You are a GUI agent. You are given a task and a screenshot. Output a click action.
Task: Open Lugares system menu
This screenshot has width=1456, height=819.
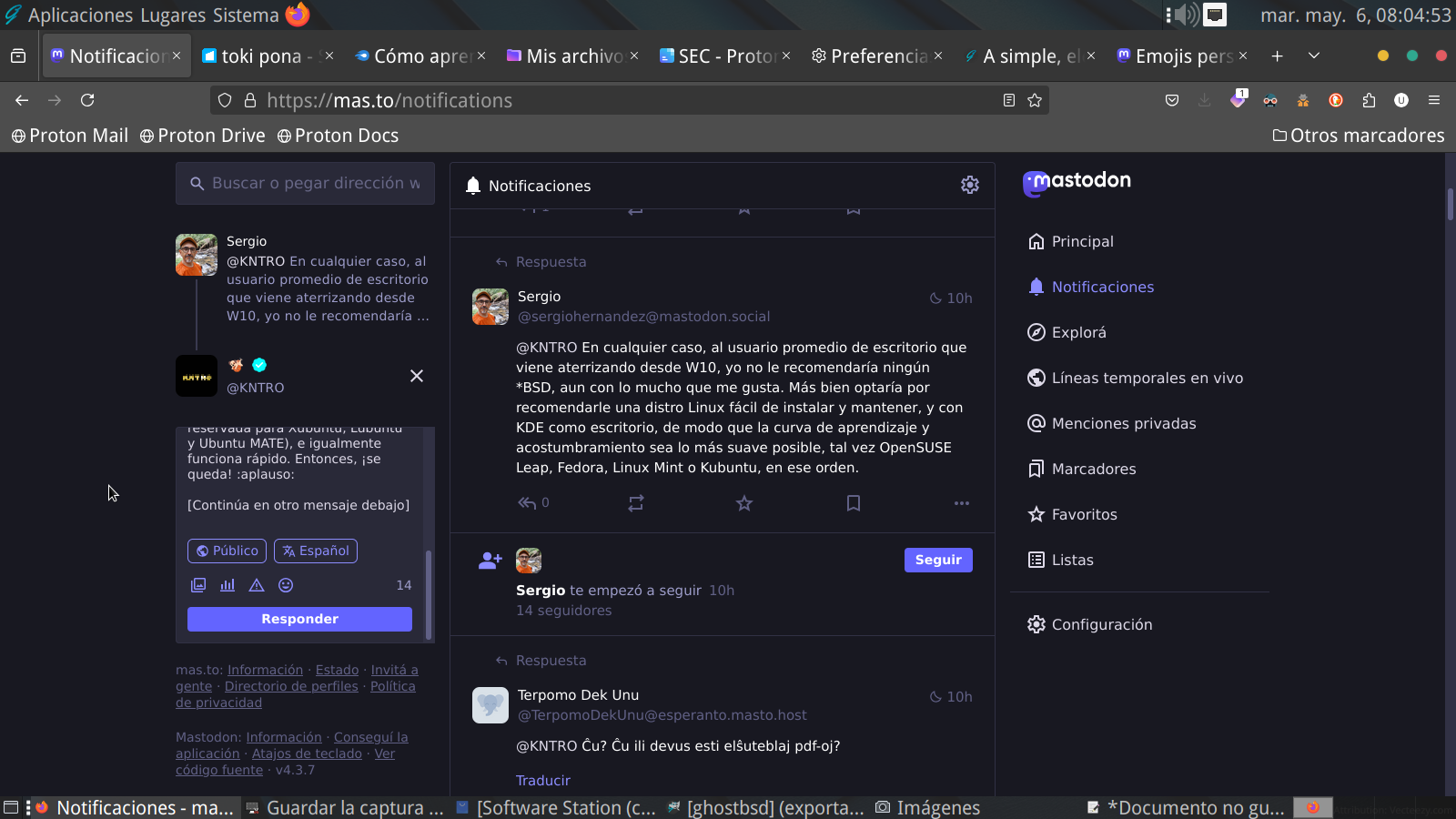(175, 15)
